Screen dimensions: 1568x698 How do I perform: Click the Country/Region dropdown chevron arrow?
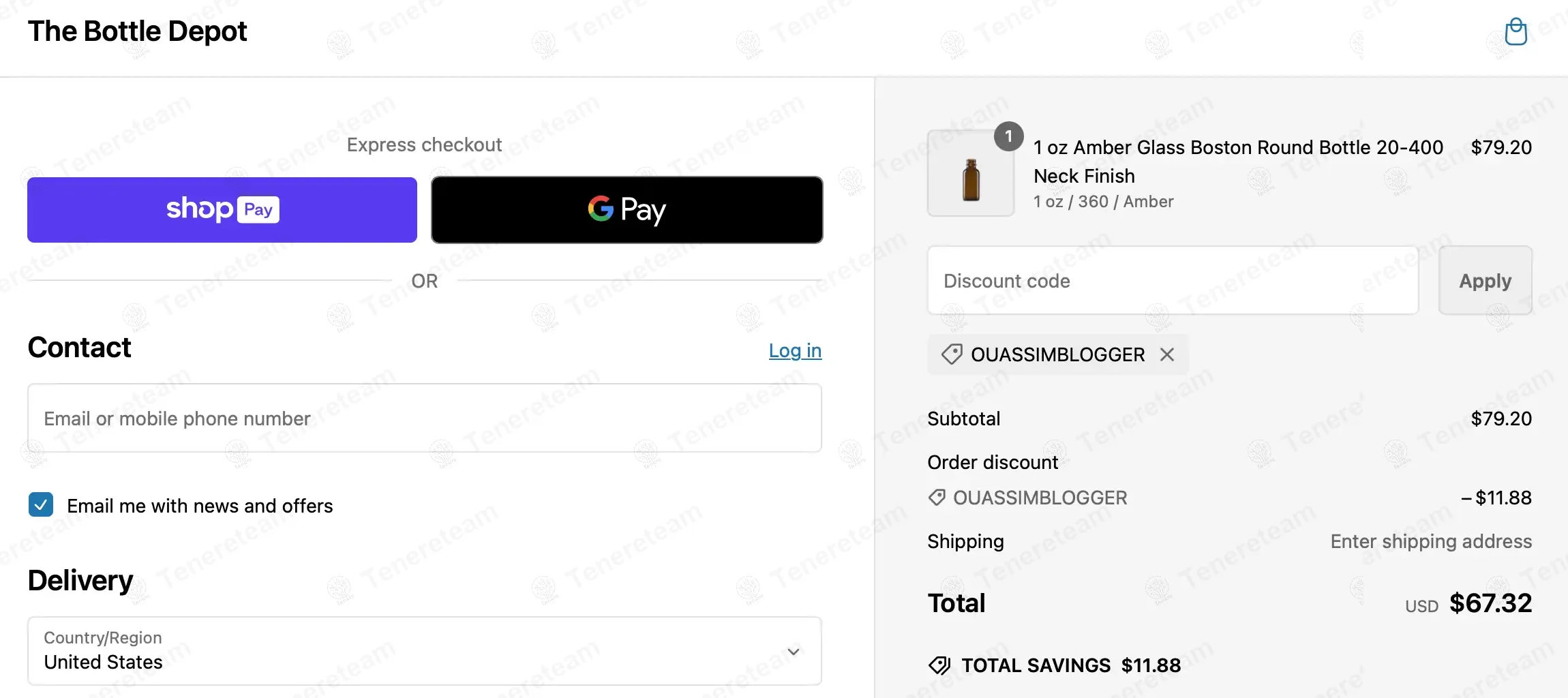(x=794, y=652)
